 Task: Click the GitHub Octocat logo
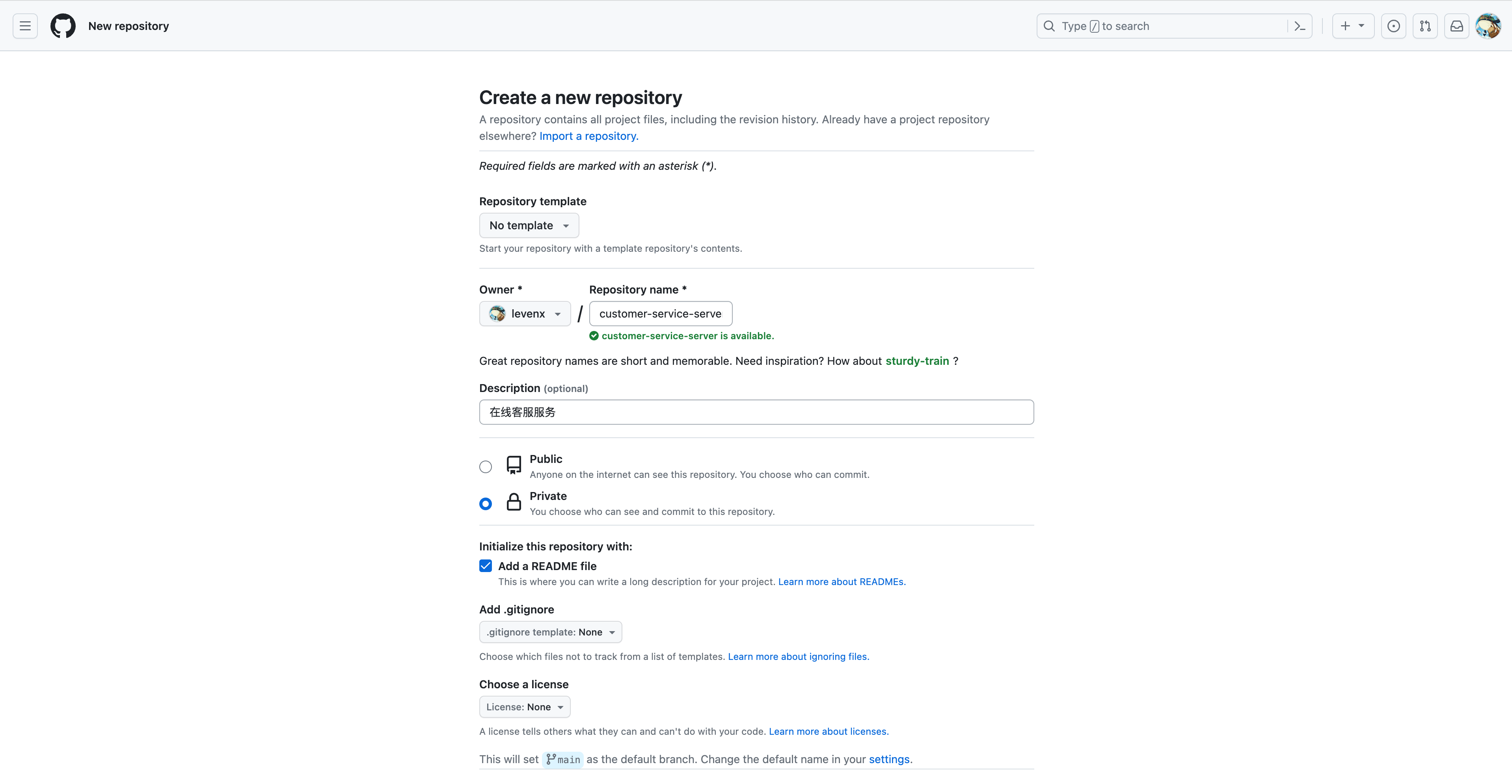63,26
